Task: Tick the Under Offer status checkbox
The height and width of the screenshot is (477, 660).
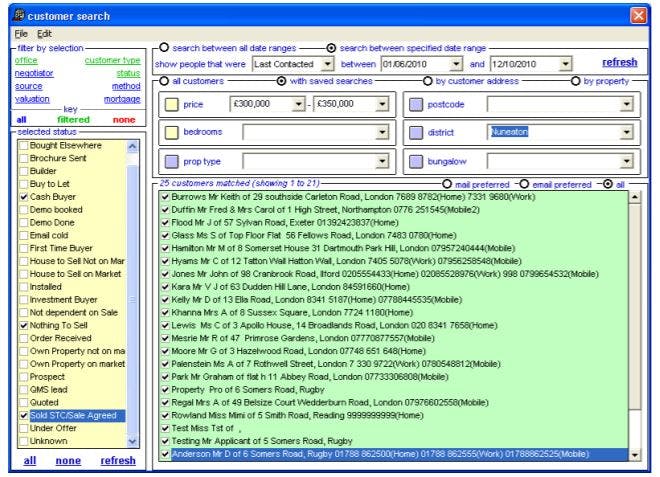Action: coord(24,428)
